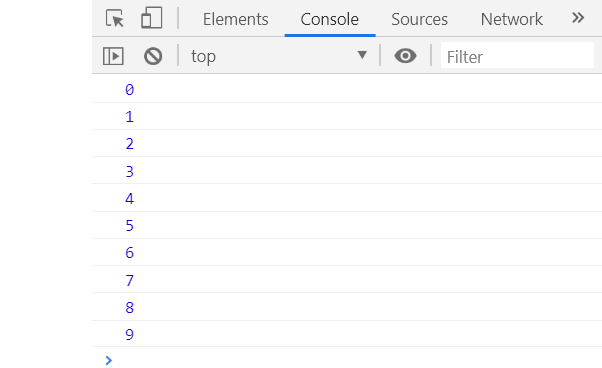Clear the console with the ban icon
This screenshot has width=602, height=368.
[x=153, y=56]
